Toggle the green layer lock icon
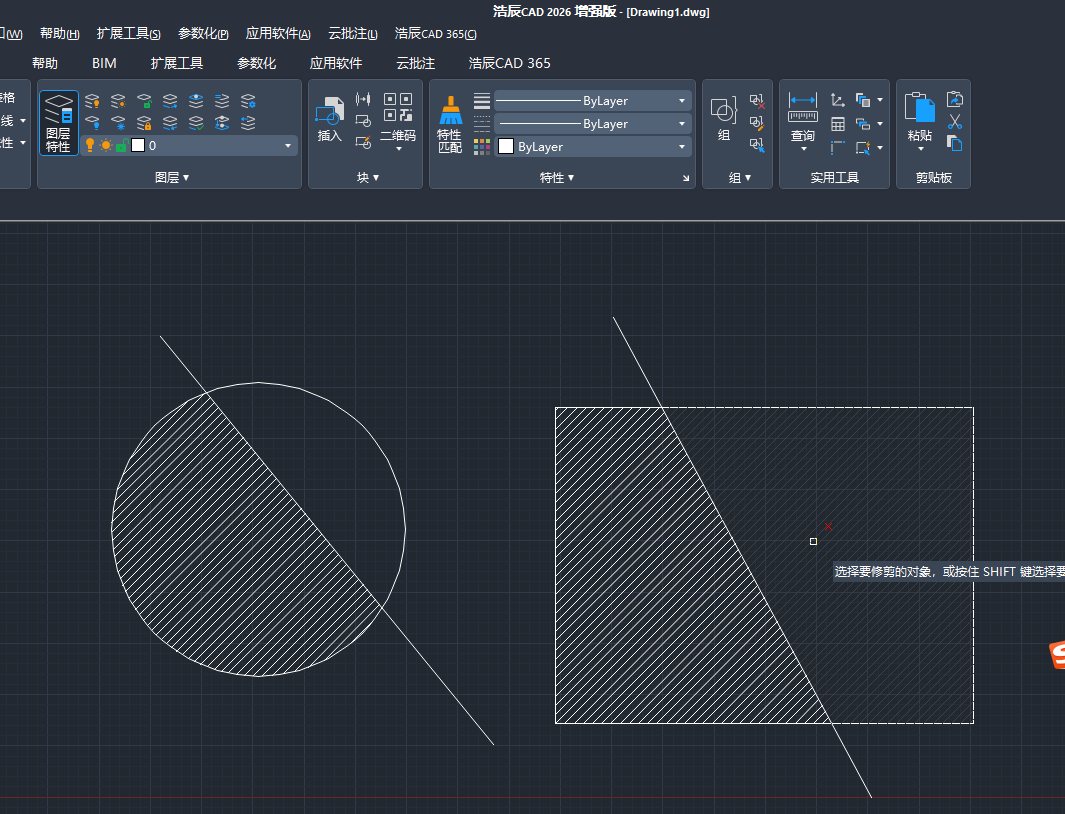 pos(121,146)
